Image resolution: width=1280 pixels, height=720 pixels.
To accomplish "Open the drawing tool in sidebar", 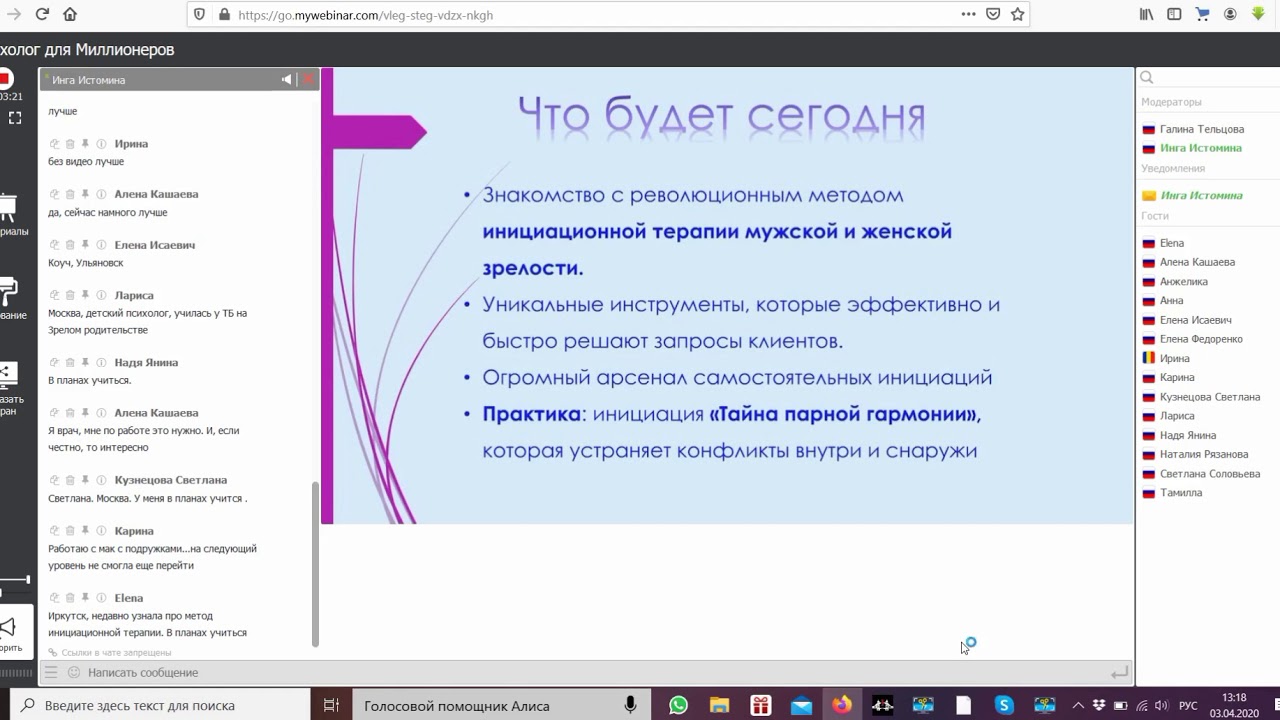I will point(8,298).
